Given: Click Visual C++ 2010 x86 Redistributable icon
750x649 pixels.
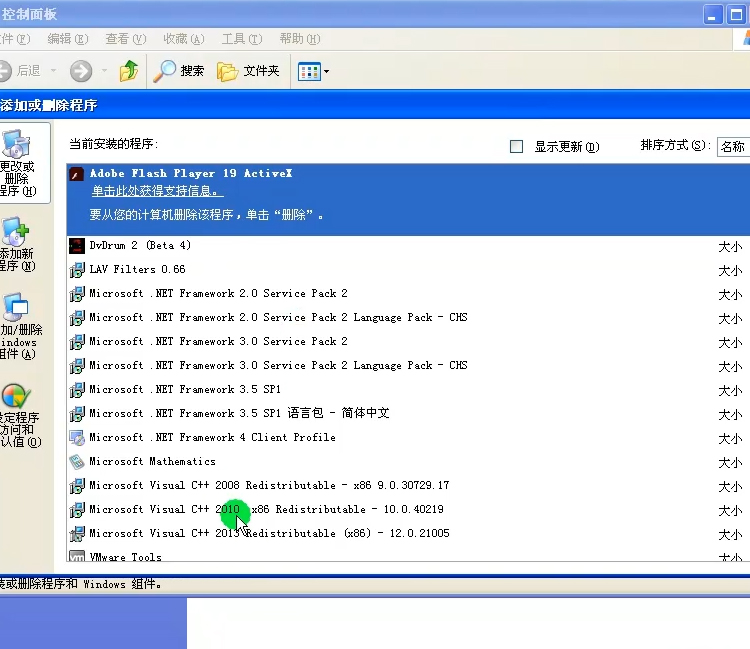Looking at the screenshot, I should [x=77, y=509].
